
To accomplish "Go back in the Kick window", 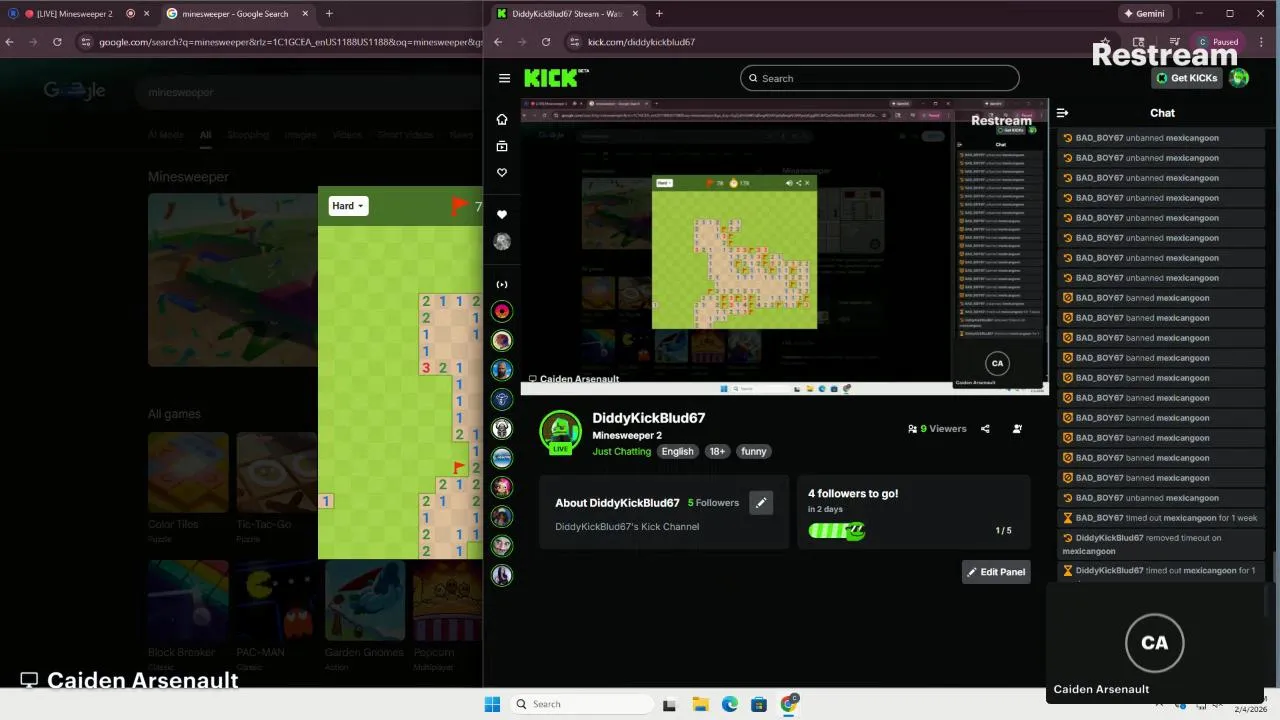I will click(x=498, y=42).
